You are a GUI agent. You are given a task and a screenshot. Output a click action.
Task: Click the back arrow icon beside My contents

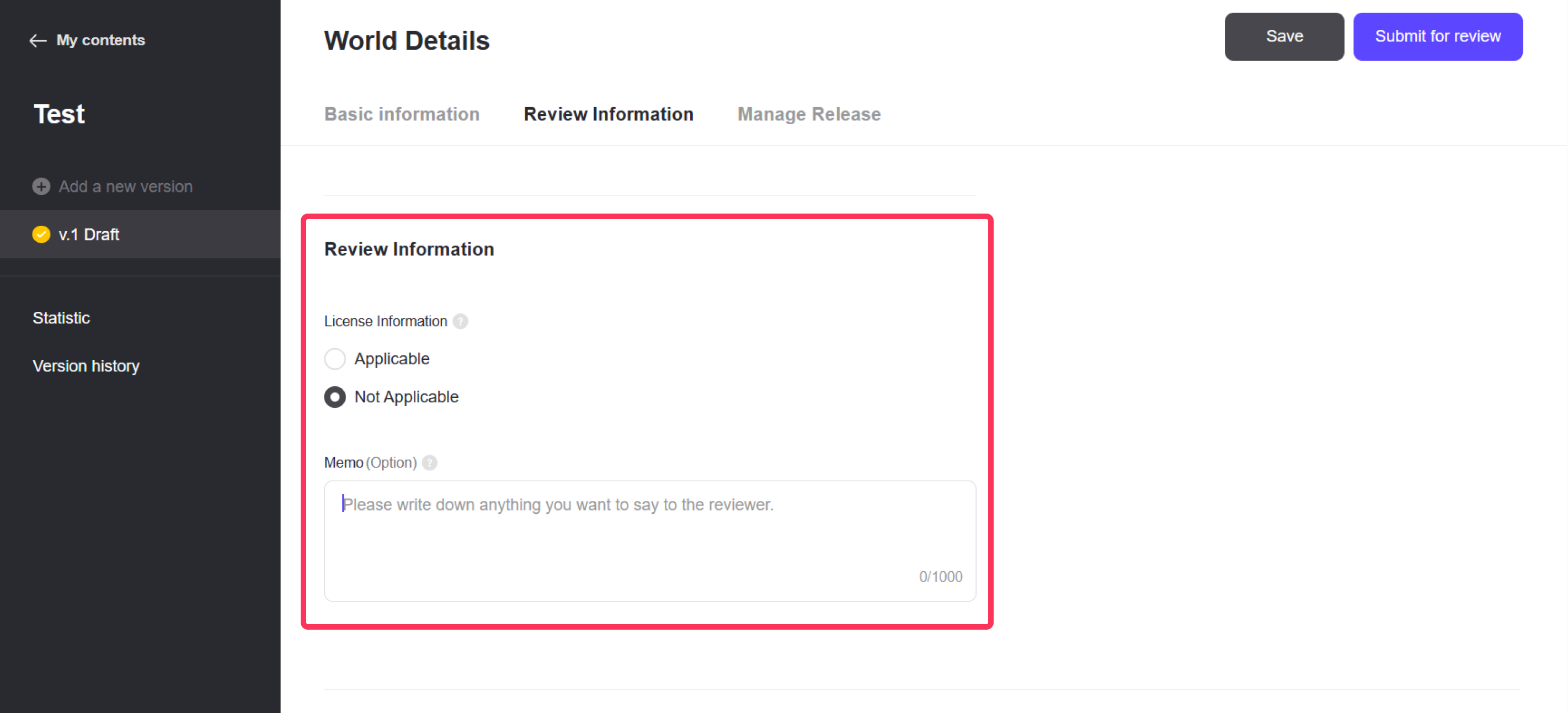click(x=38, y=41)
